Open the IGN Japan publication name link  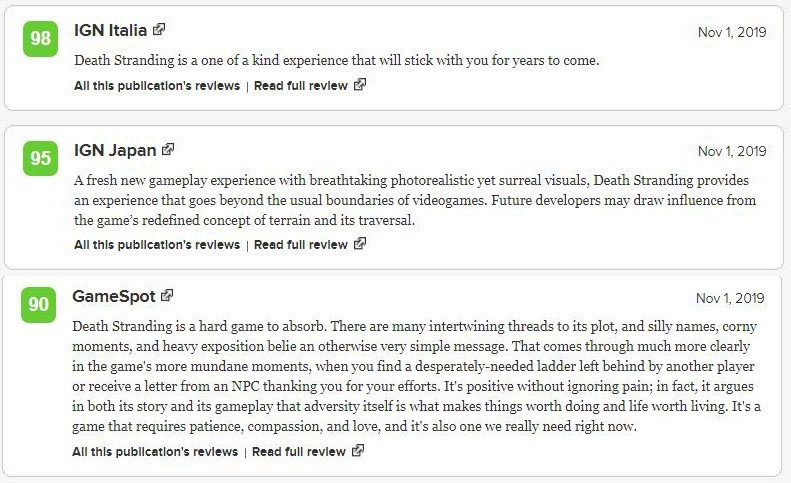(x=115, y=150)
